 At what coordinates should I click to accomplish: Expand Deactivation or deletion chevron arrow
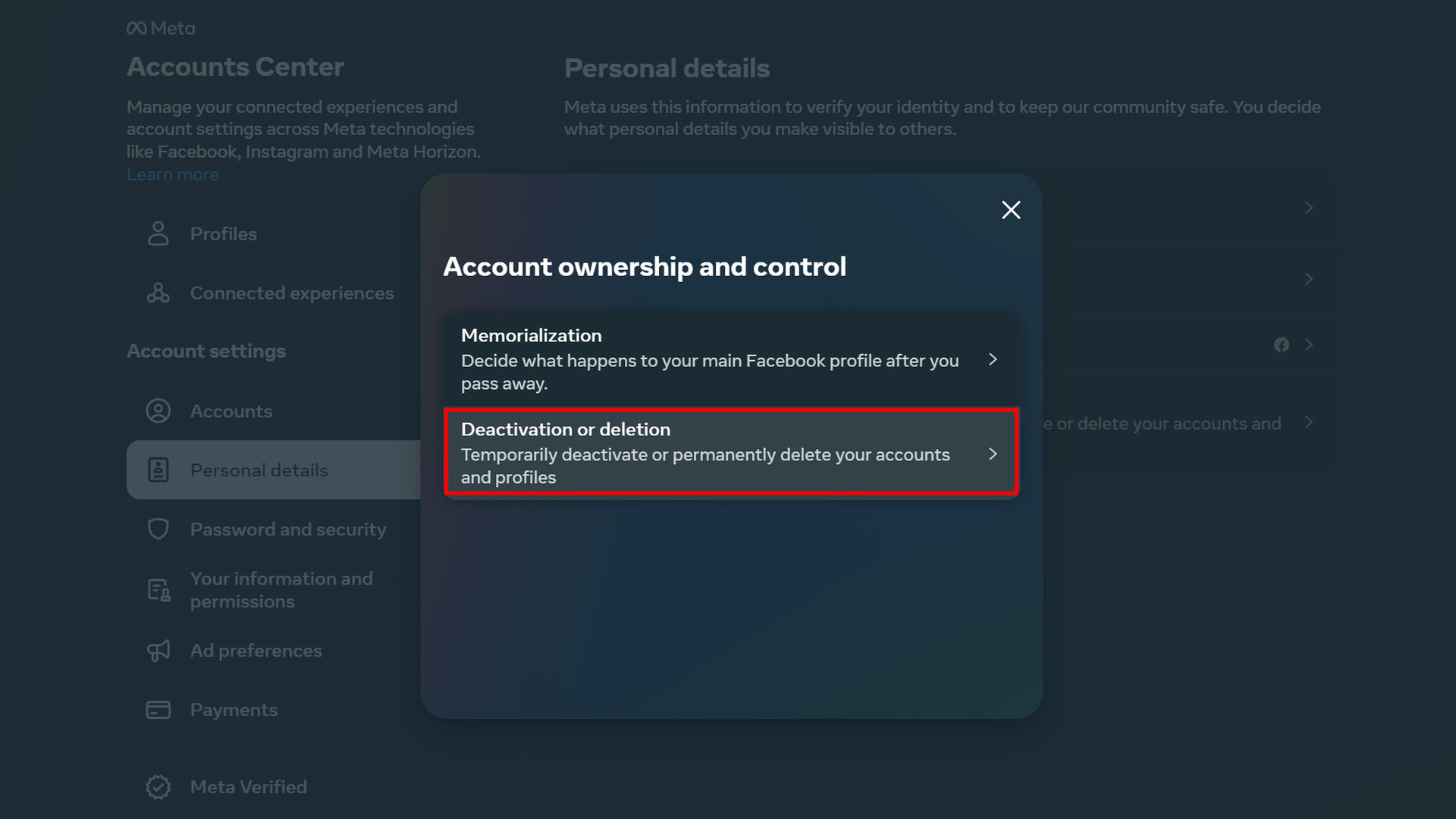993,453
